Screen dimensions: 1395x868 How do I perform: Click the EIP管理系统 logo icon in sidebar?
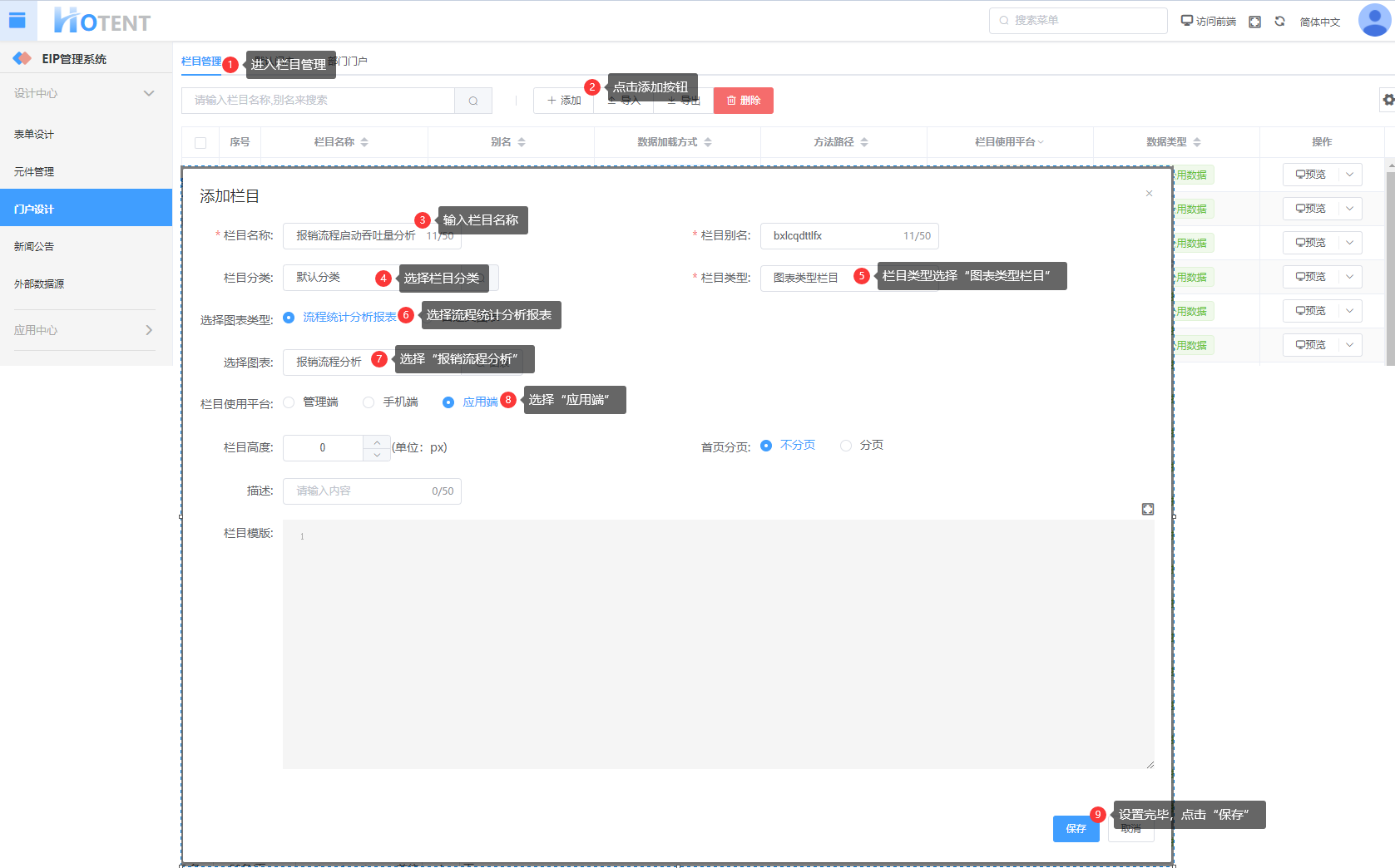22,58
